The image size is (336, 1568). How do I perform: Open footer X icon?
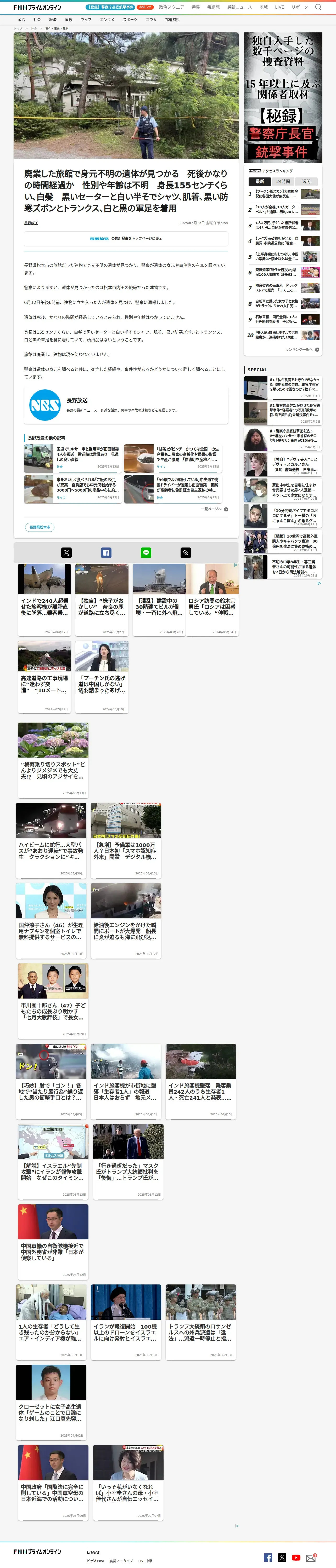[282, 1558]
